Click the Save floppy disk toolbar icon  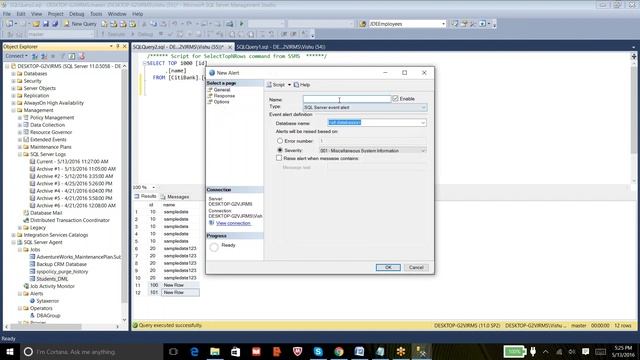46,24
